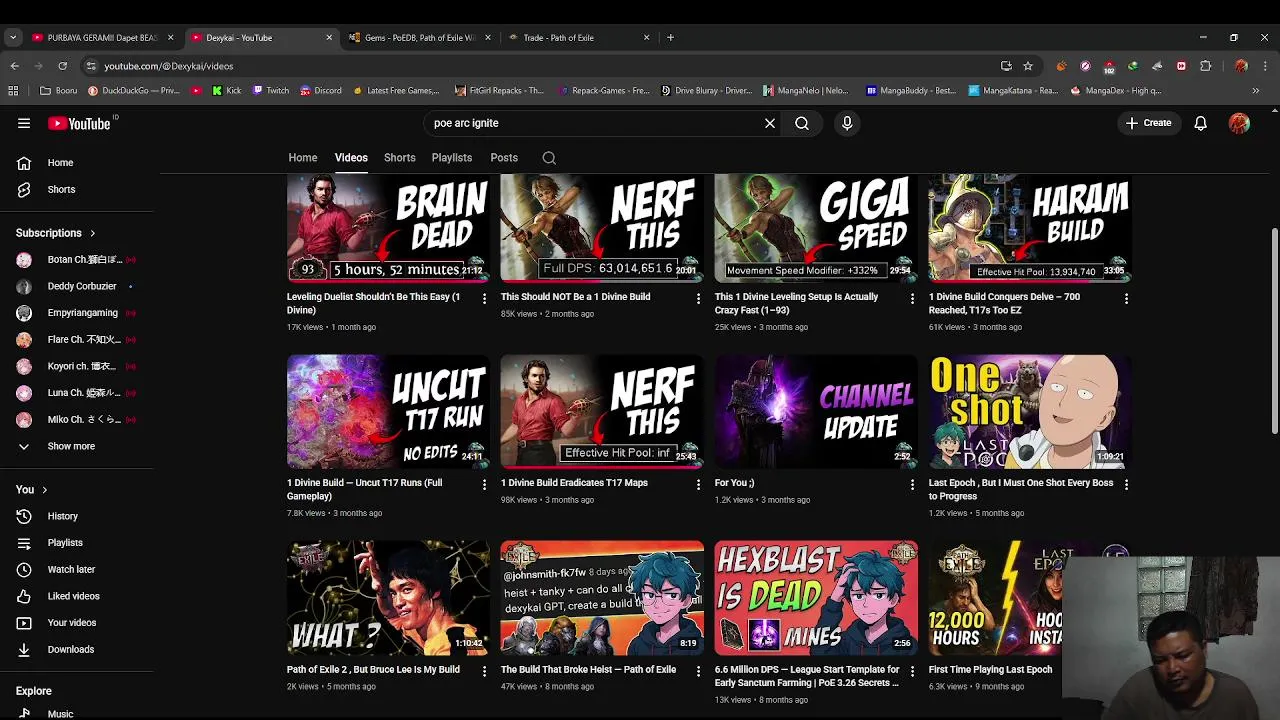Screen dimensions: 1280x720
Task: Open browser extensions puzzle icon
Action: tap(1205, 66)
